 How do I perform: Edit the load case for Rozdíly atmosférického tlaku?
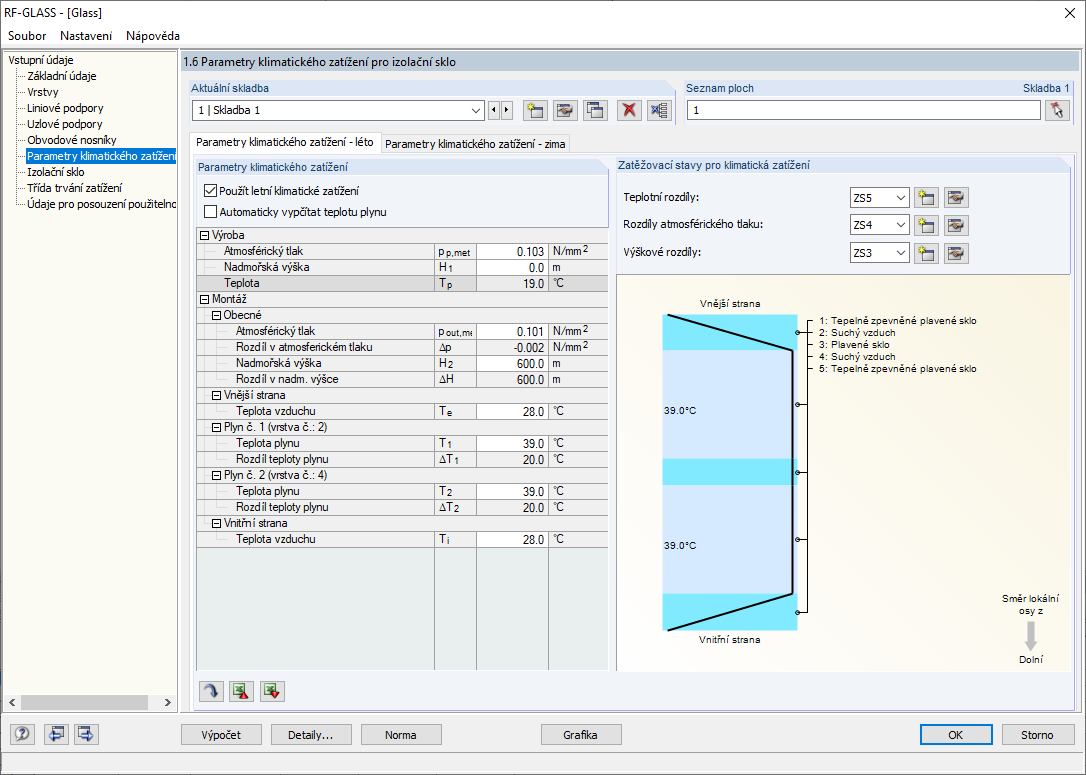[x=956, y=225]
